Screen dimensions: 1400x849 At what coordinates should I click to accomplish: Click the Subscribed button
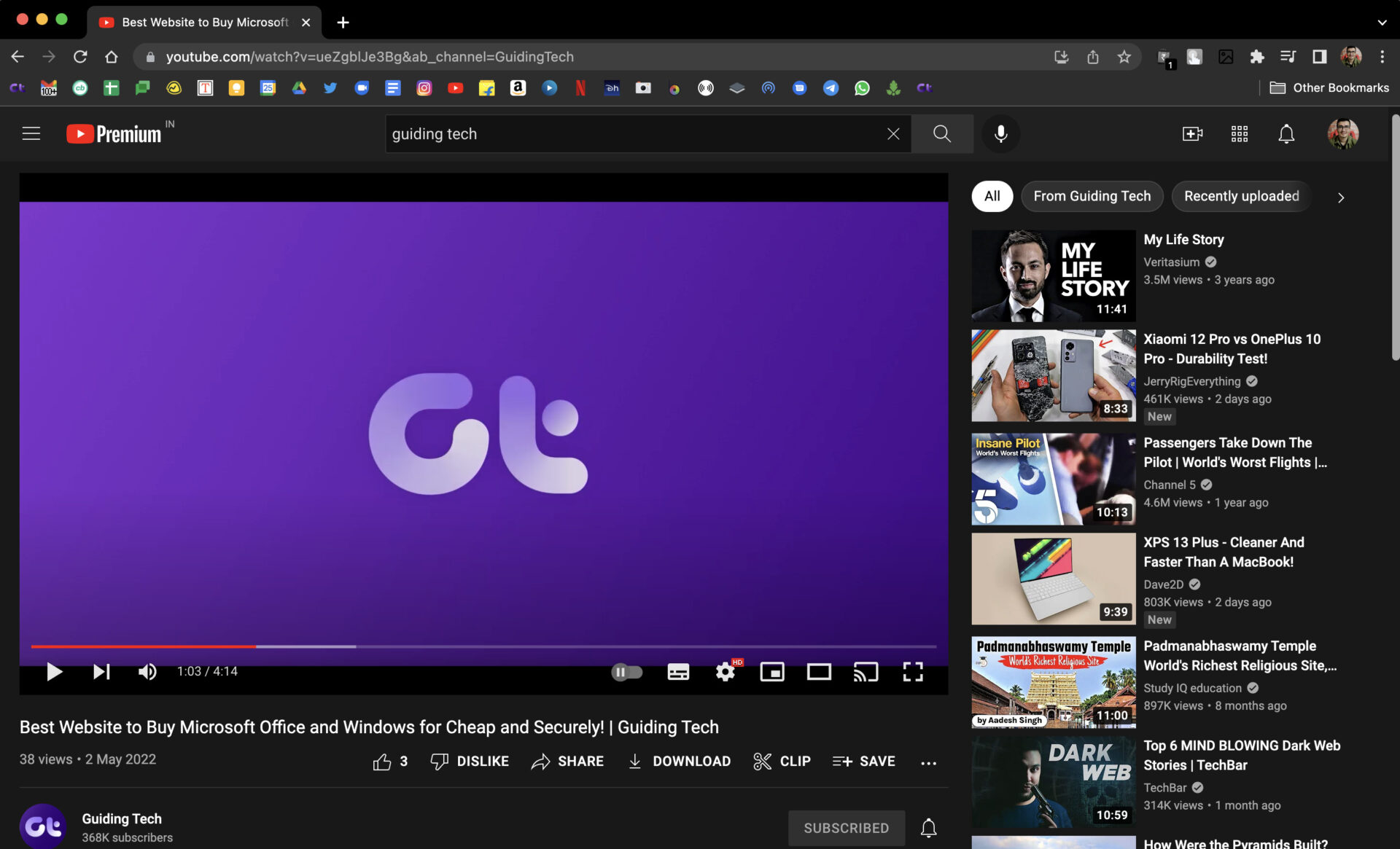click(846, 828)
